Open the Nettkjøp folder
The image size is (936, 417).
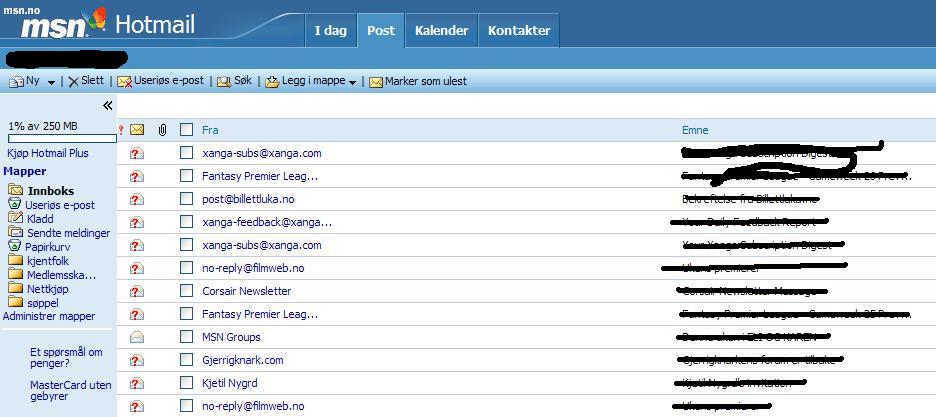click(x=48, y=289)
